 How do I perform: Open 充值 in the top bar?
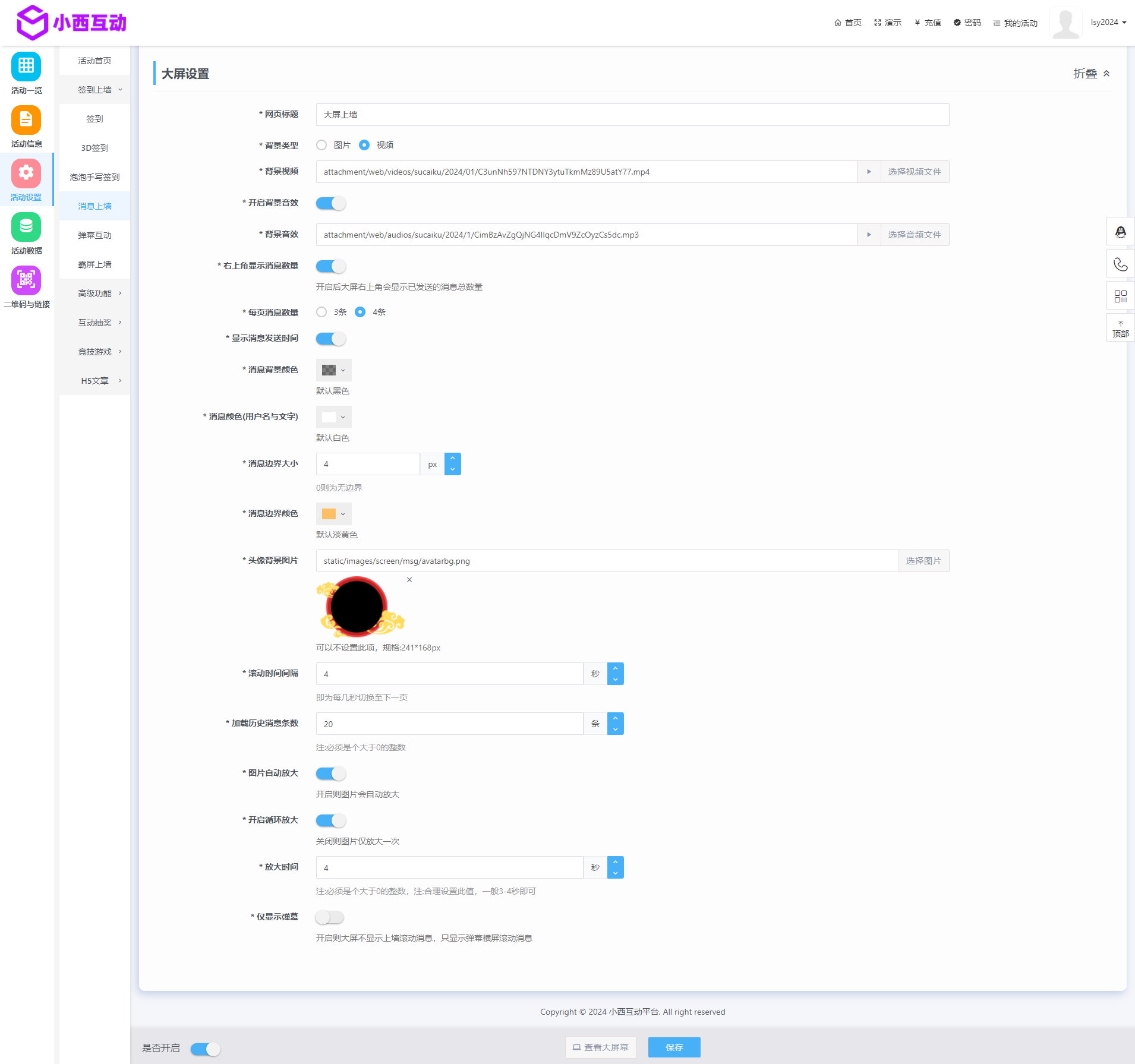[928, 23]
